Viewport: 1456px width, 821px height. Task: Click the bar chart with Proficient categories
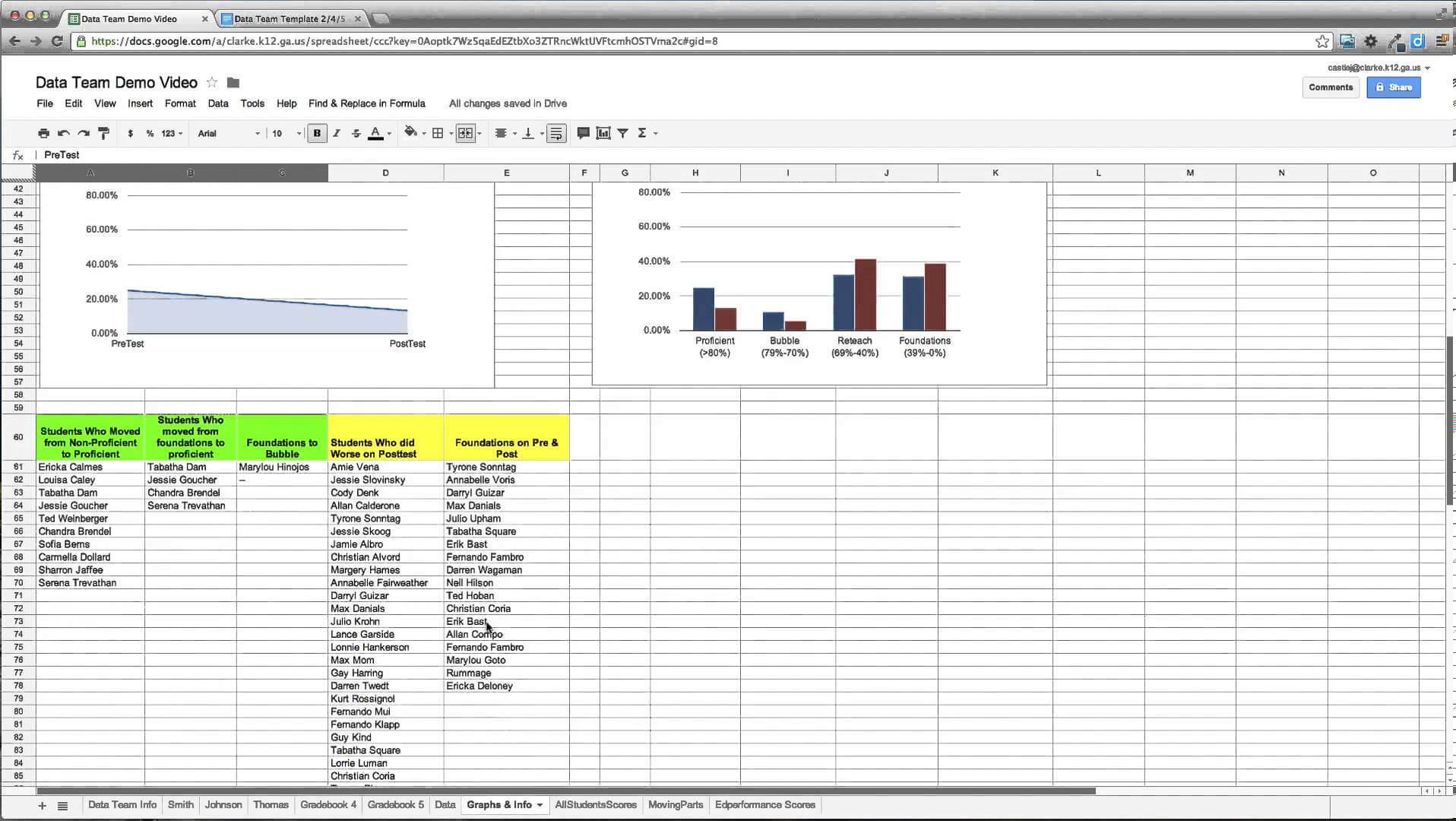819,283
